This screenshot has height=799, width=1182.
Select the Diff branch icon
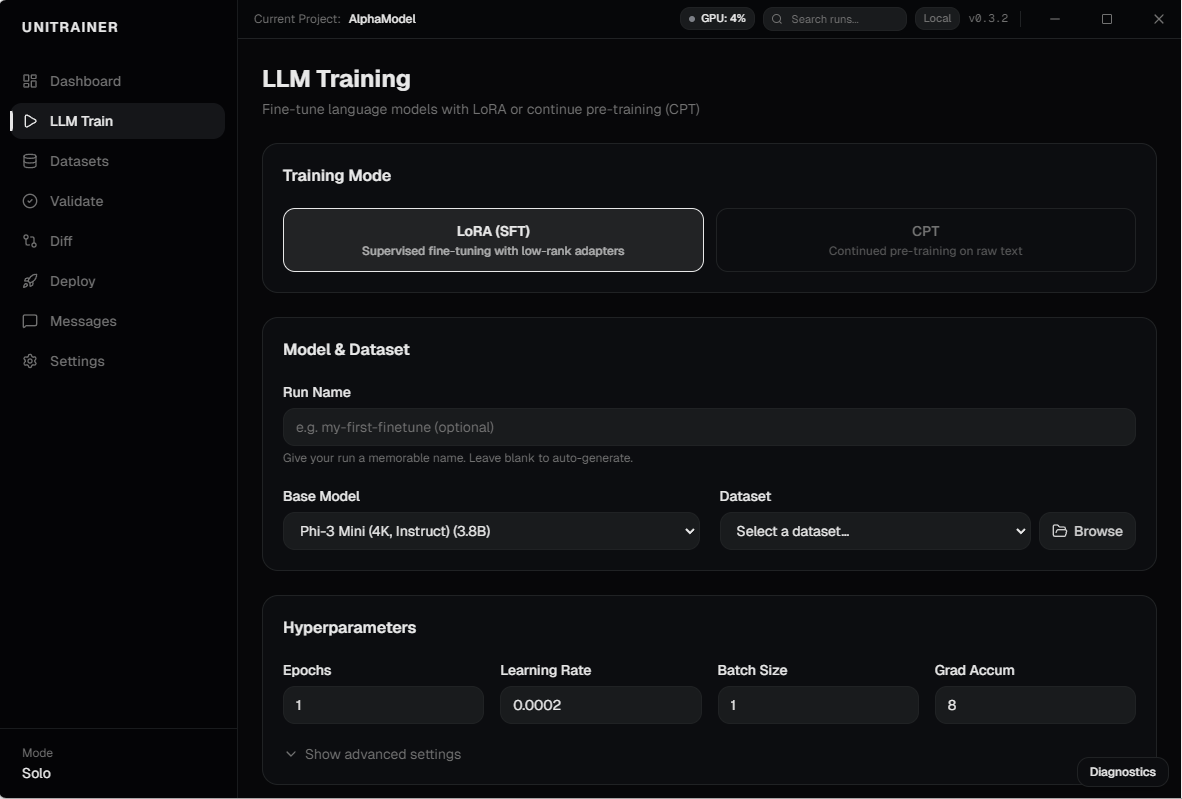coord(30,241)
